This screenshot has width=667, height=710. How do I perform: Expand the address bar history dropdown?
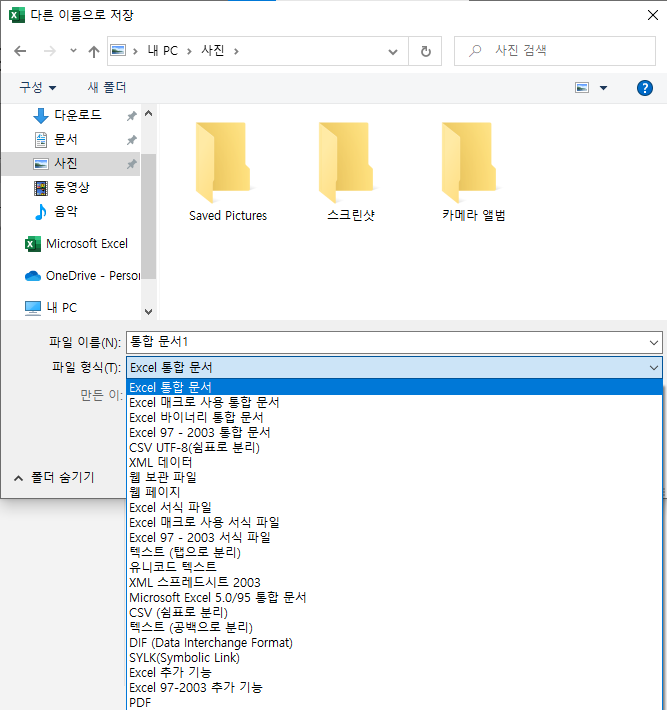[x=393, y=52]
